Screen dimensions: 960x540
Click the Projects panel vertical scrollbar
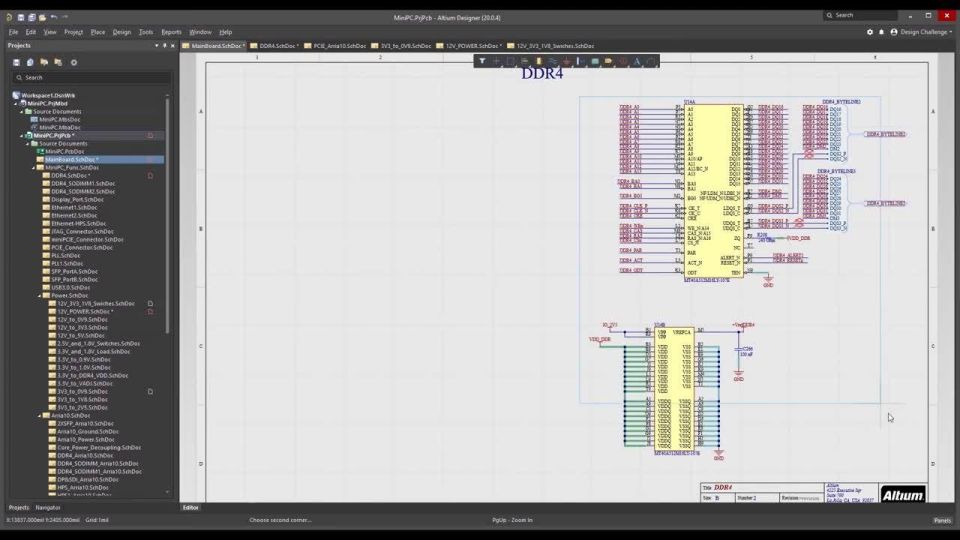167,216
